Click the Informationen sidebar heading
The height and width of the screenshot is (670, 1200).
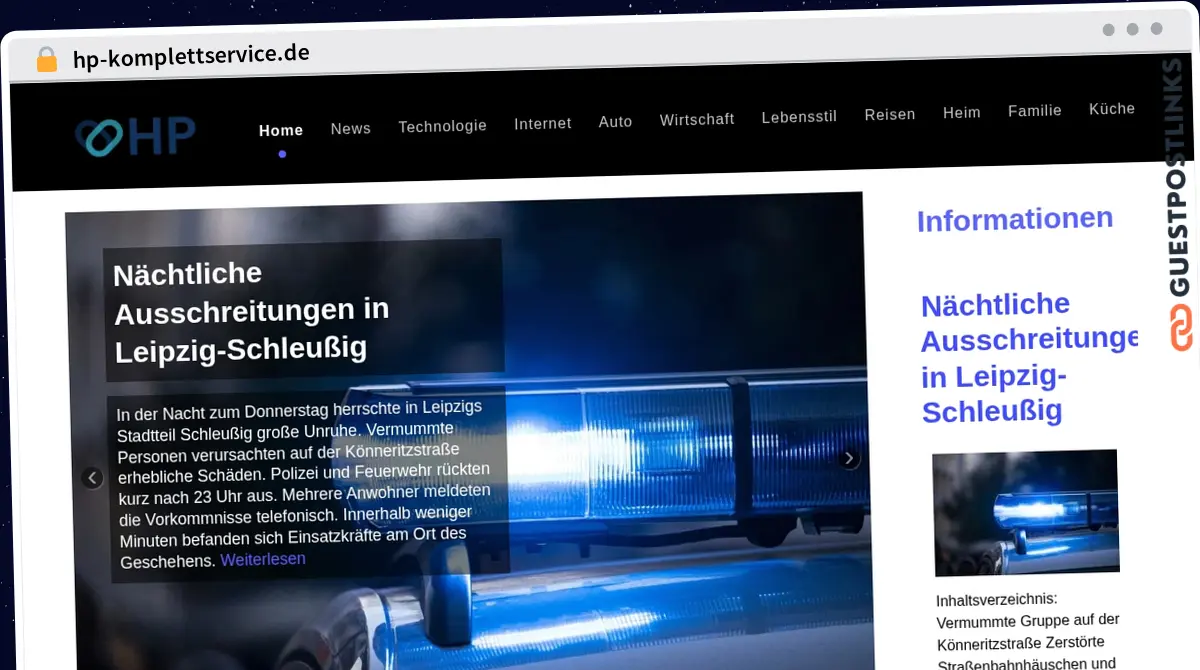coord(1015,219)
